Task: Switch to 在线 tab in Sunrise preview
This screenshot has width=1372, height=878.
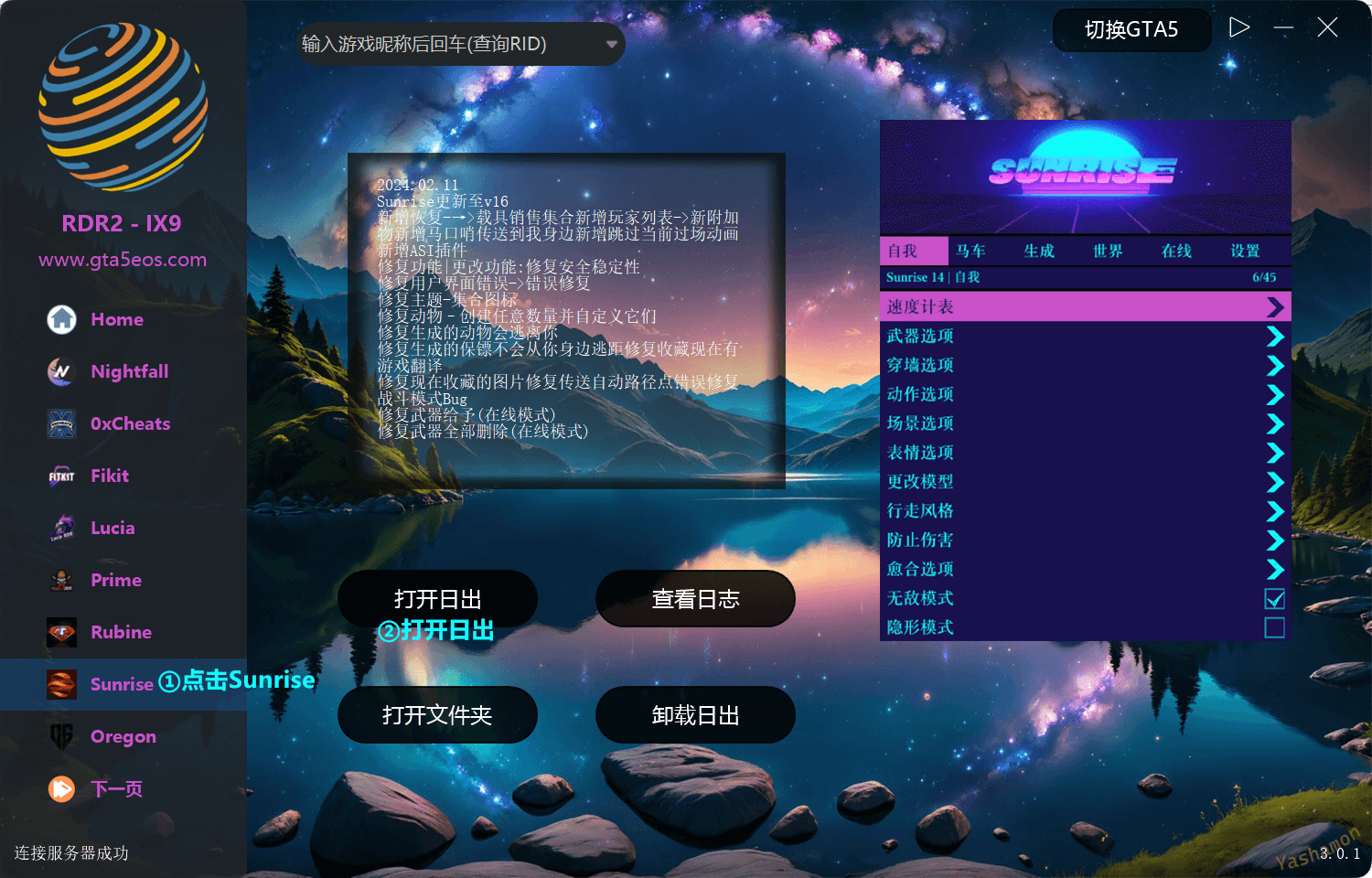Action: [x=1176, y=251]
